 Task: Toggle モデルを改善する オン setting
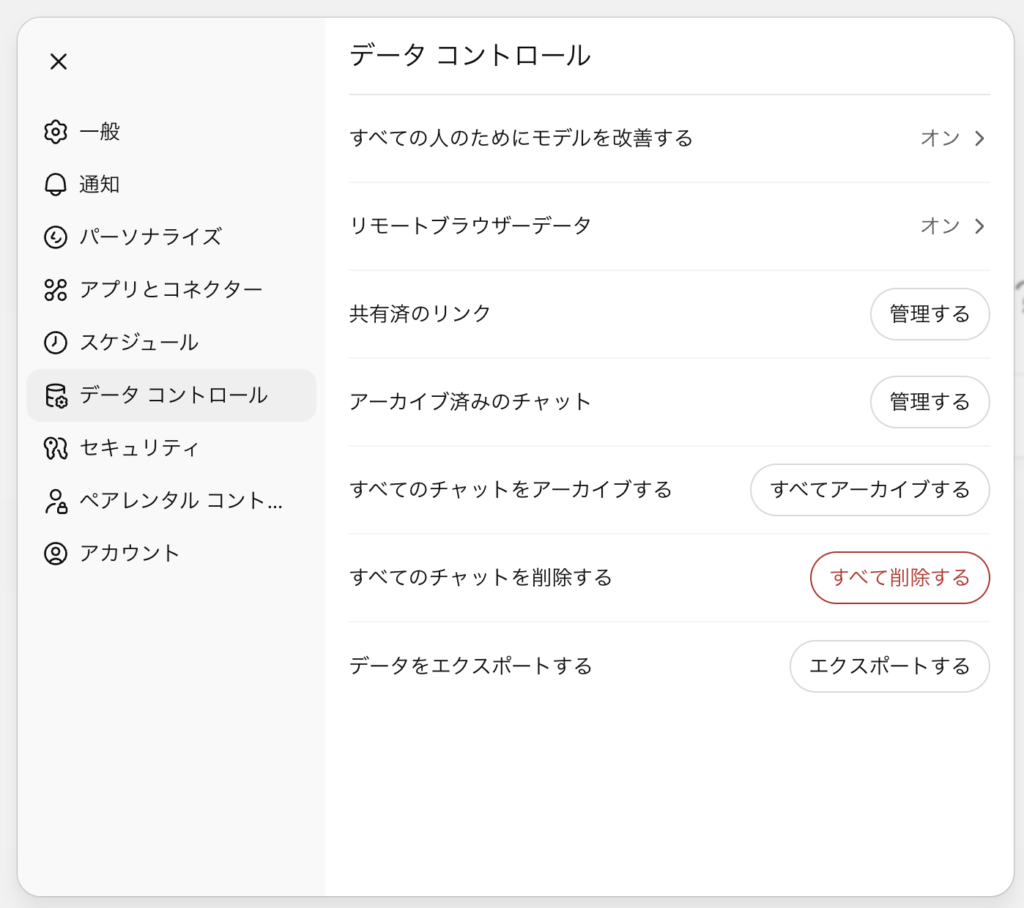coord(939,138)
